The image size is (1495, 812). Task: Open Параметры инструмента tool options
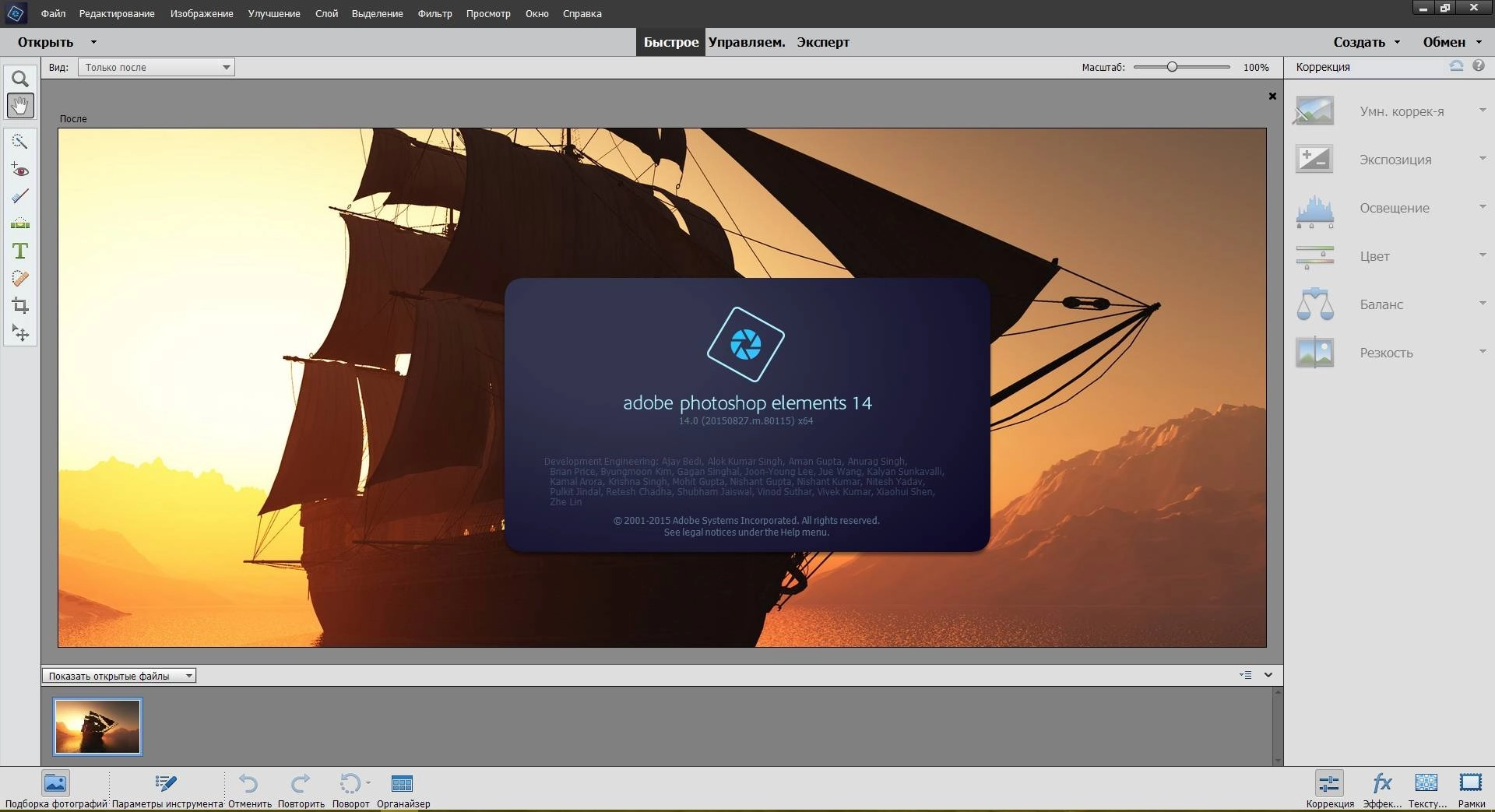167,789
